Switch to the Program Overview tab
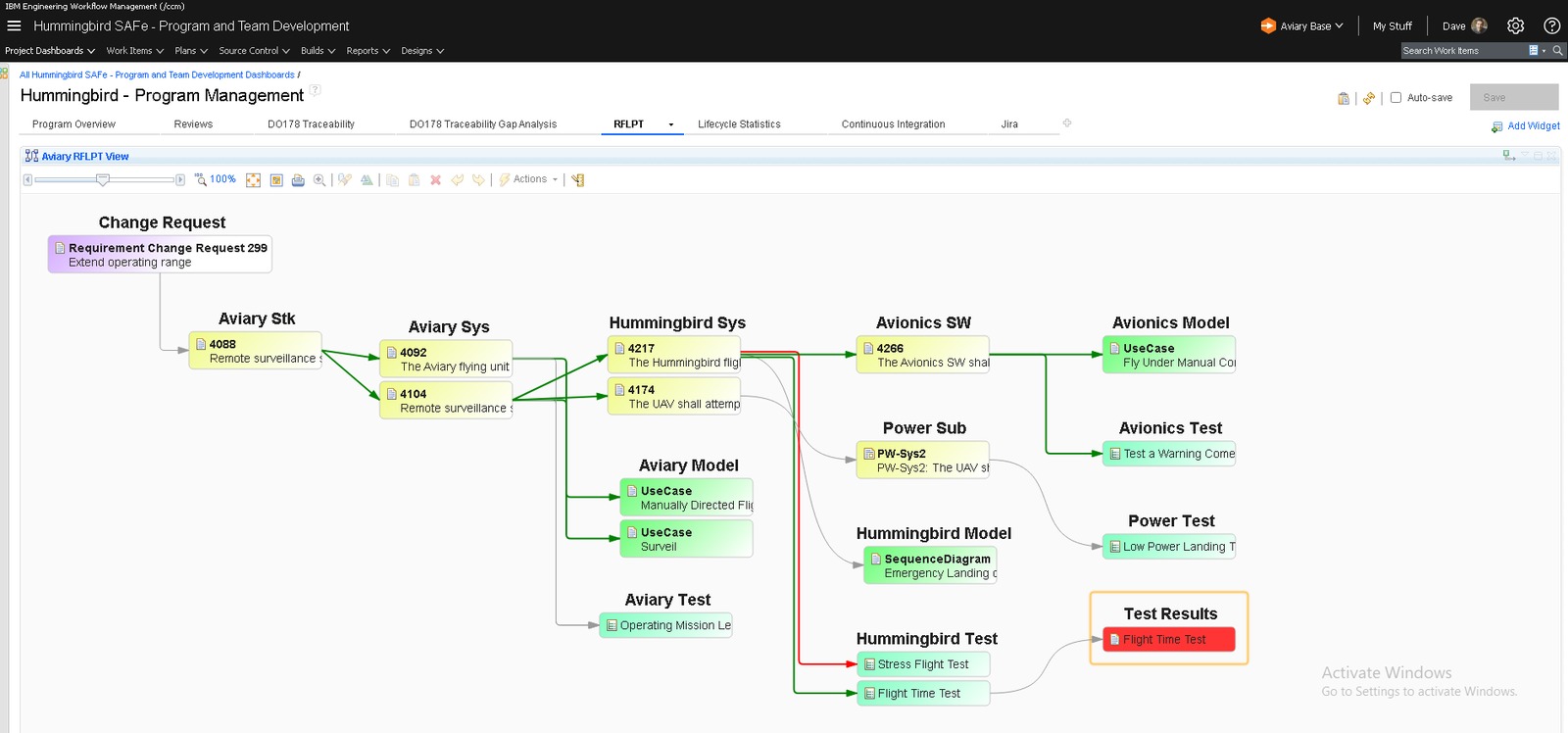The width and height of the screenshot is (1568, 733). point(73,124)
